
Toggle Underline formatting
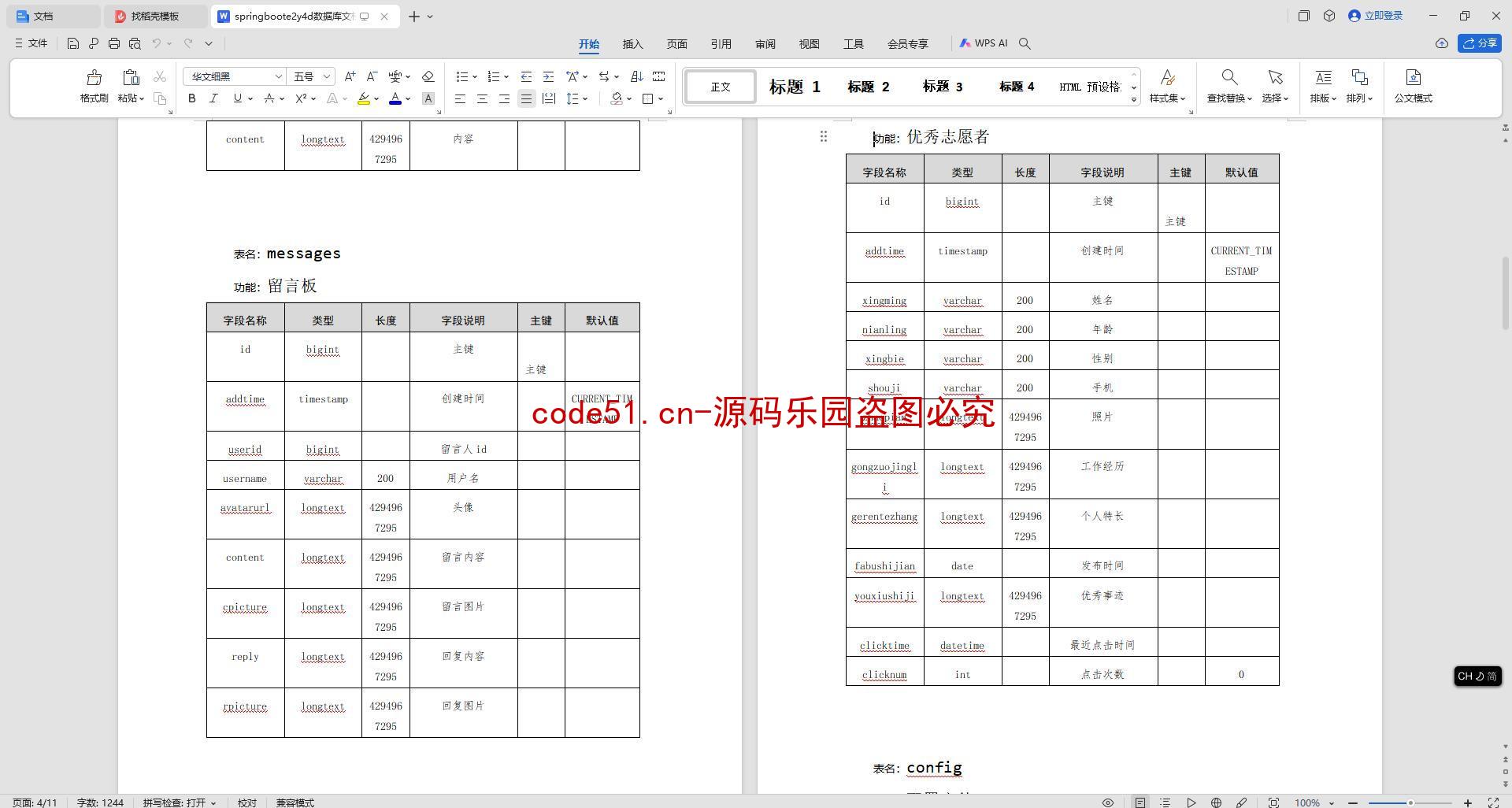[237, 98]
